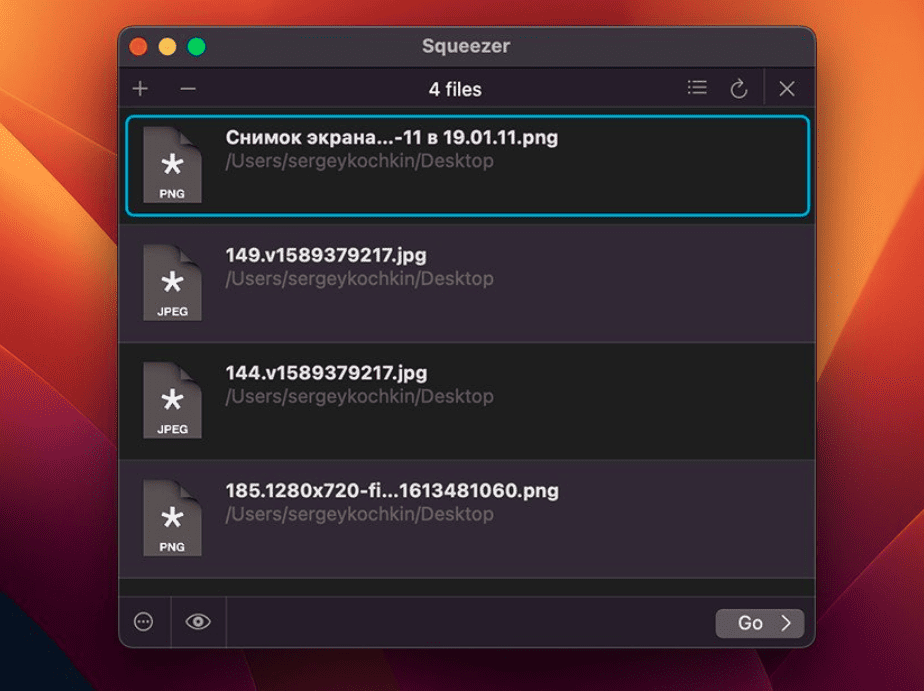
Task: Minimize Squeezer with the yellow button
Action: tap(167, 47)
